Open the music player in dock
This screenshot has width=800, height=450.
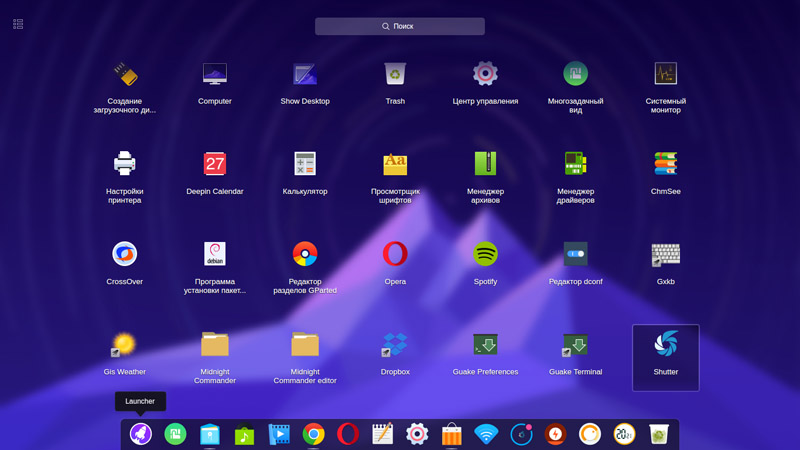pos(244,434)
